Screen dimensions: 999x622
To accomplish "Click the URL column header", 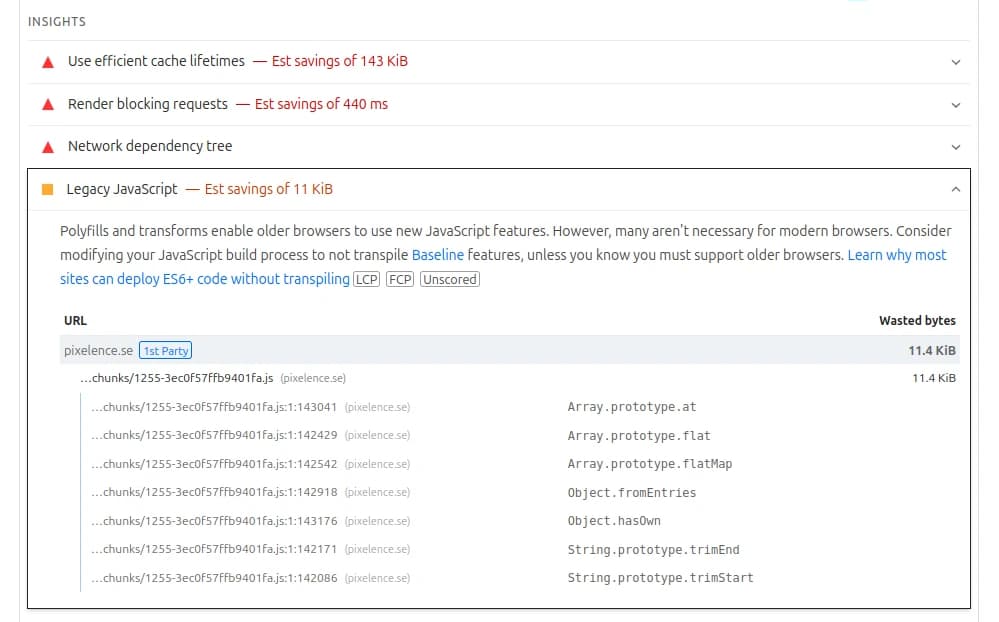I will pyautogui.click(x=75, y=320).
